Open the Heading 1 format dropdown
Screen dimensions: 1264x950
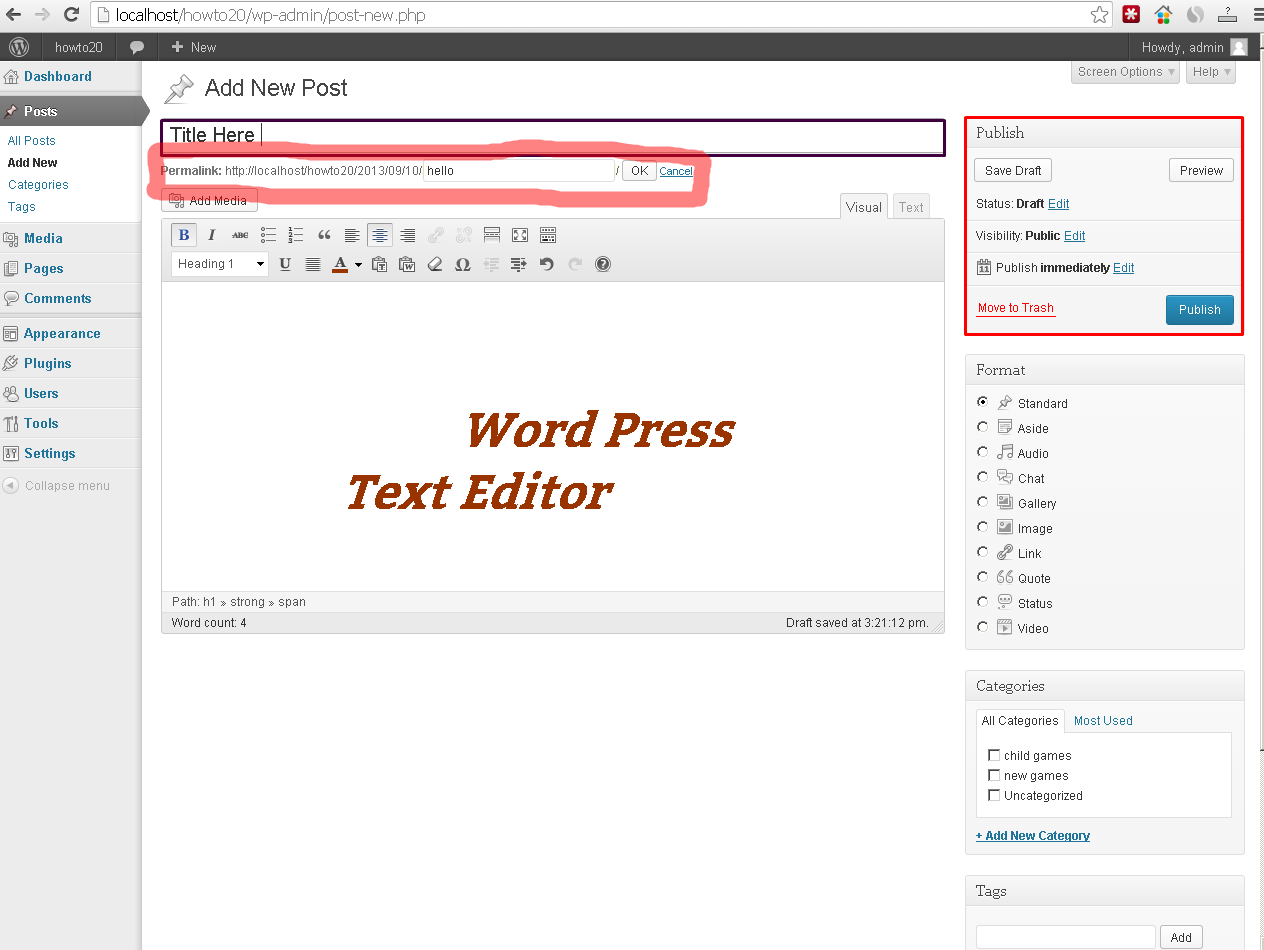coord(220,264)
